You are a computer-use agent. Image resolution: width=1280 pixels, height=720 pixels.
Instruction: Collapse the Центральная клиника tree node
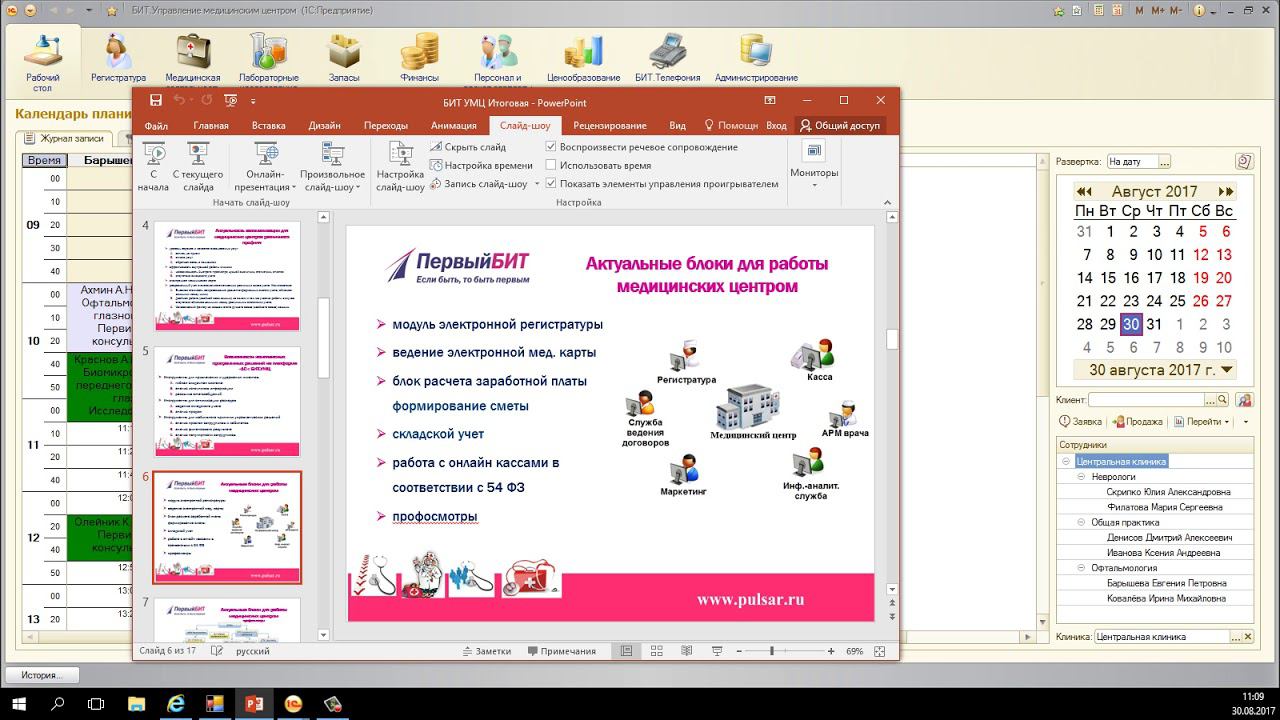point(1066,462)
